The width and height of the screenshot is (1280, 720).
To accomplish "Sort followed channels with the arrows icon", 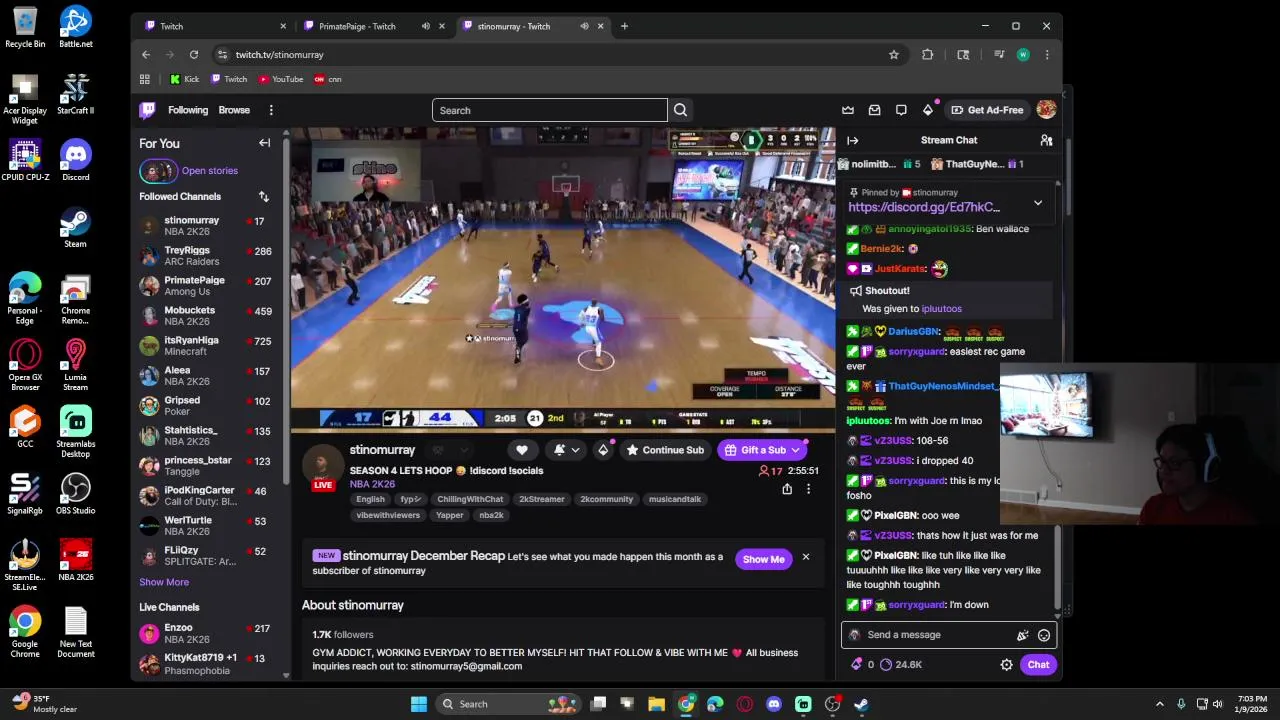I will (264, 196).
